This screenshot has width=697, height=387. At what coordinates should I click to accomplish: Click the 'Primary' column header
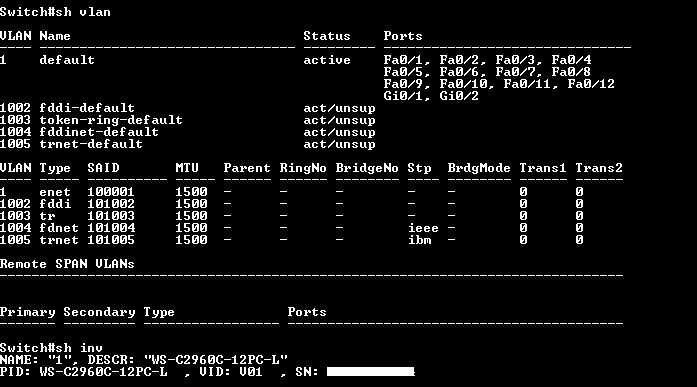click(x=27, y=312)
